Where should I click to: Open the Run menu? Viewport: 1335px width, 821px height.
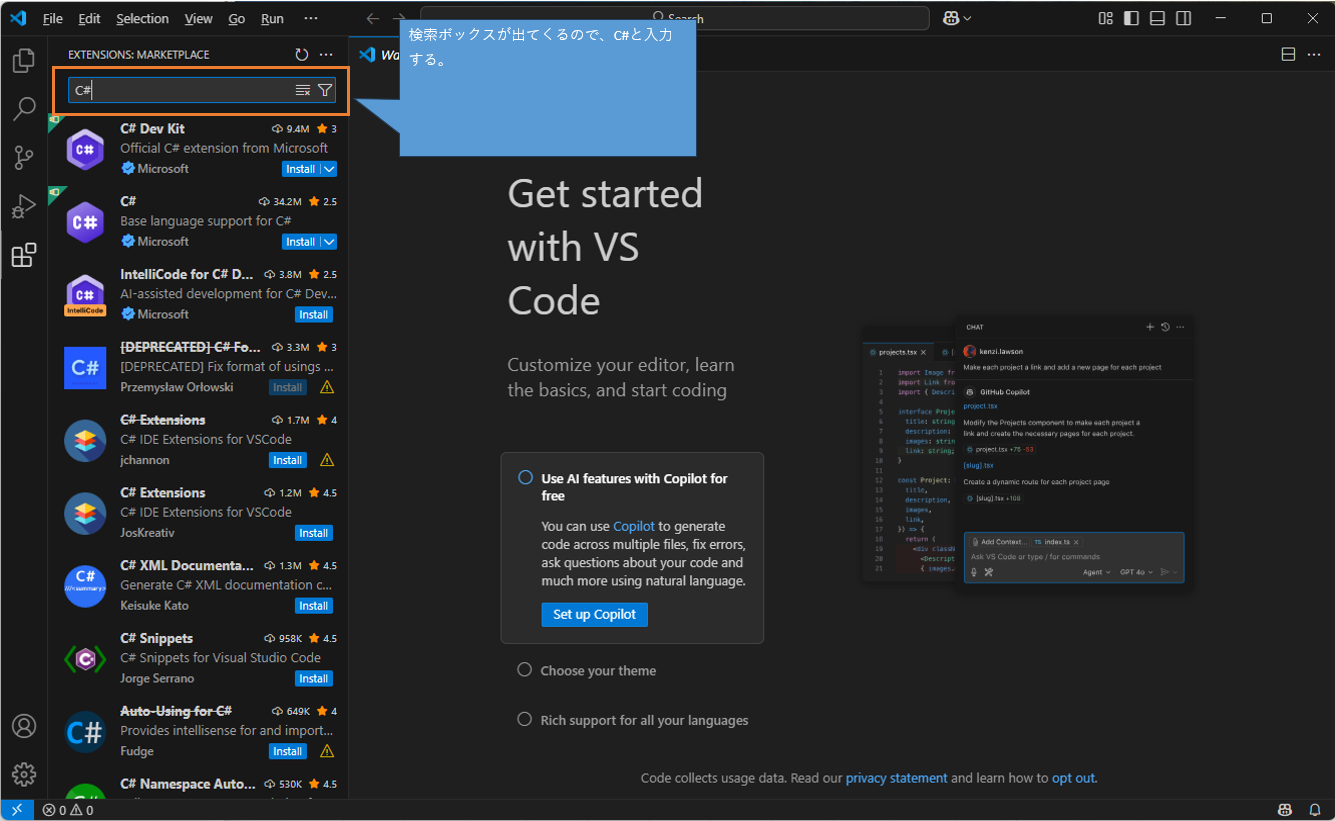pyautogui.click(x=272, y=19)
